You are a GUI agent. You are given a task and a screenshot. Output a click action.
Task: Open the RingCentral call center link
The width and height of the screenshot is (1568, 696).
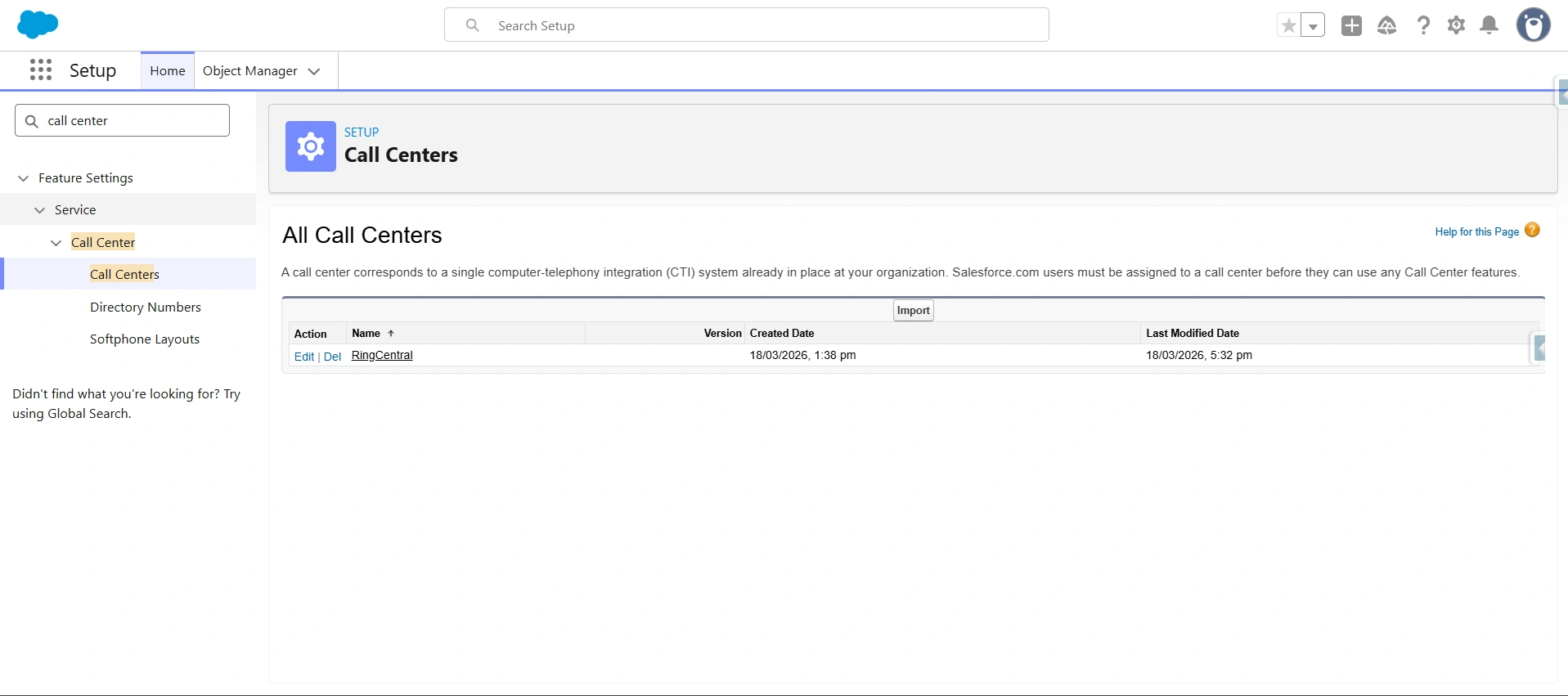coord(382,356)
